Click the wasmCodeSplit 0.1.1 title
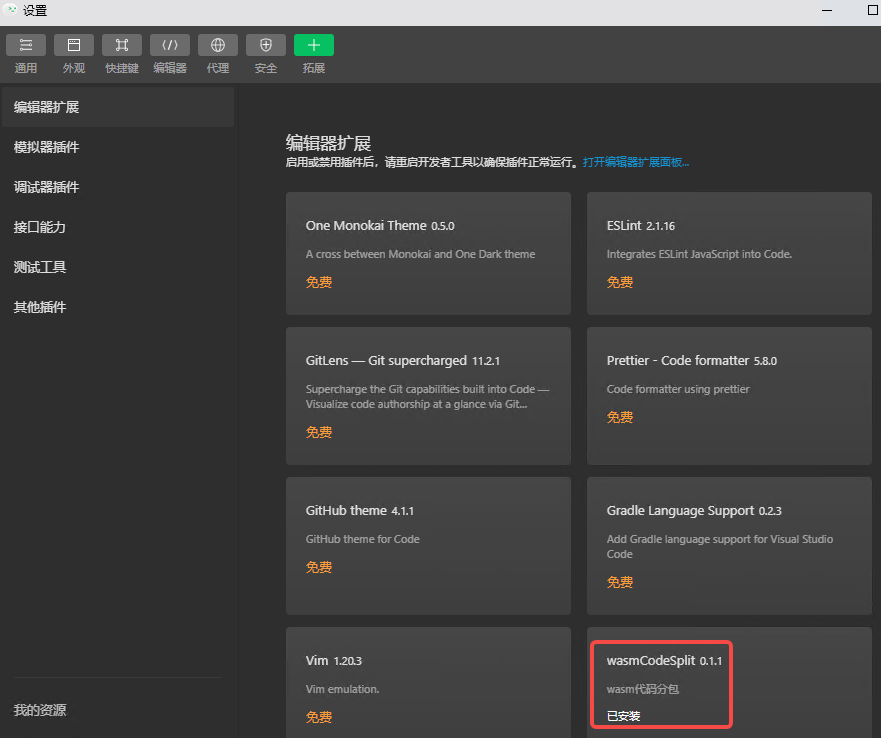Viewport: 881px width, 738px height. pos(664,660)
